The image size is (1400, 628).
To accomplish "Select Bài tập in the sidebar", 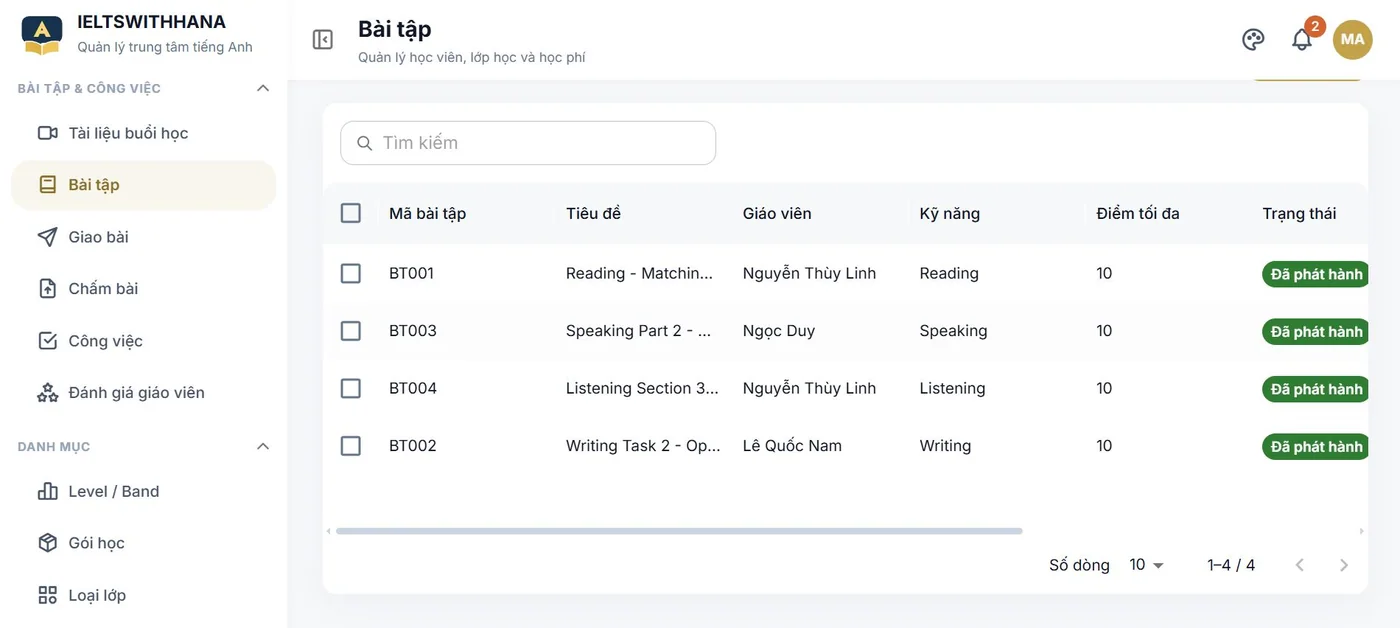I will pyautogui.click(x=143, y=185).
